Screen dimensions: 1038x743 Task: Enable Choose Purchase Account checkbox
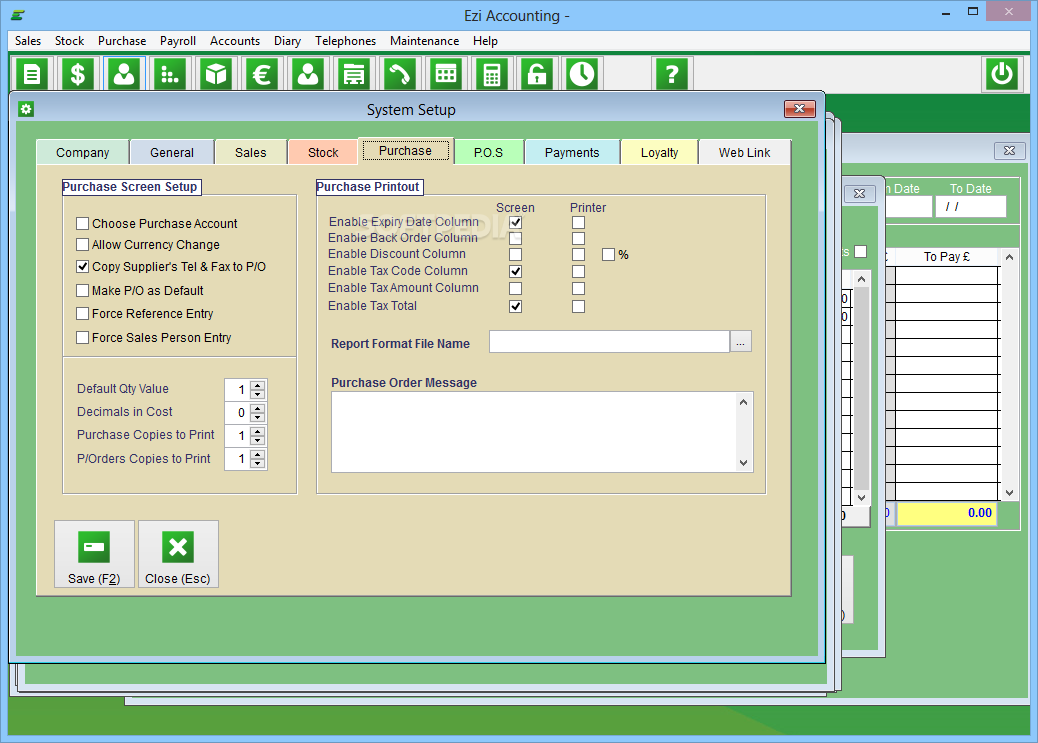[x=83, y=223]
